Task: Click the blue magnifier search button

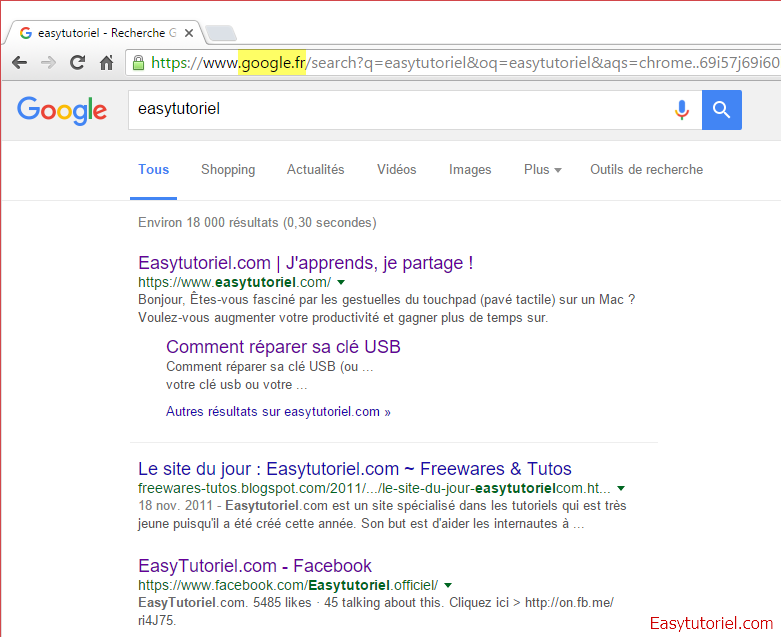Action: (x=721, y=110)
